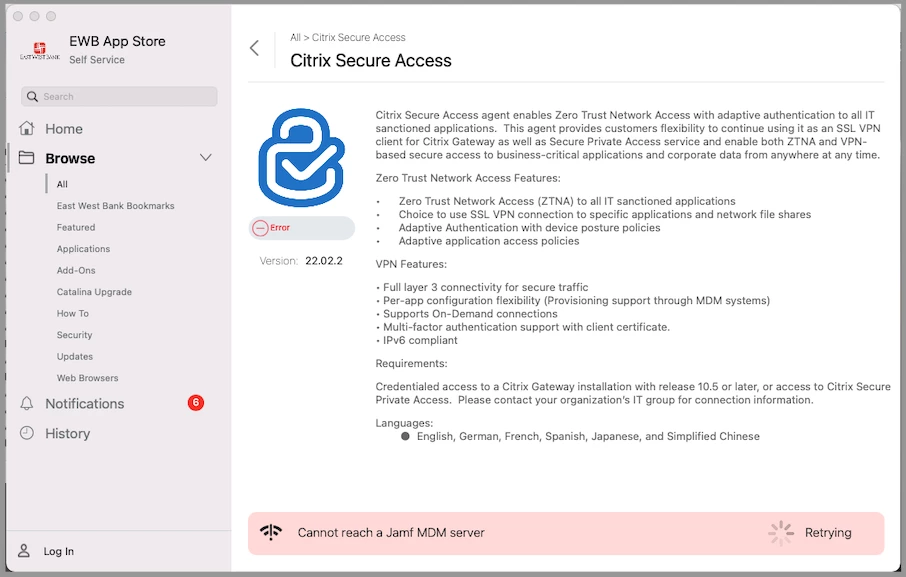Select the All category
The width and height of the screenshot is (906, 577).
click(62, 184)
